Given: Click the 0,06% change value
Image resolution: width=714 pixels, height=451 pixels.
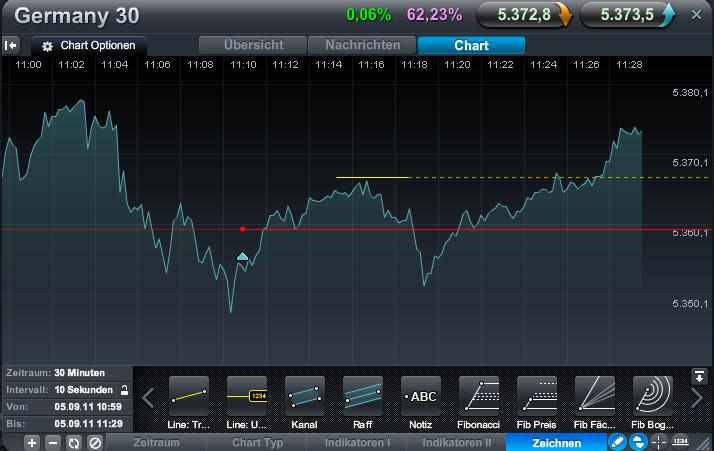Looking at the screenshot, I should coord(368,15).
